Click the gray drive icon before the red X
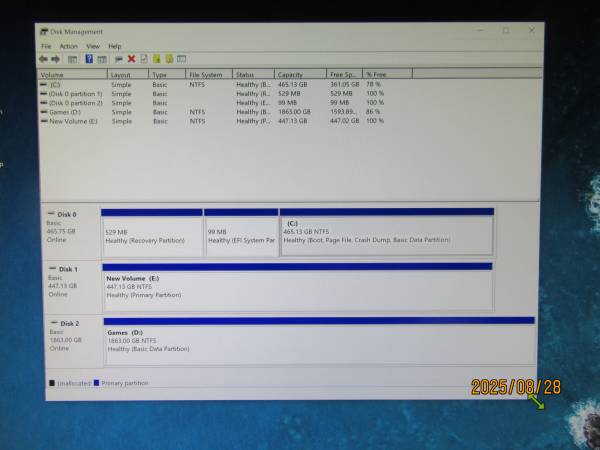Image resolution: width=600 pixels, height=450 pixels. (x=119, y=59)
